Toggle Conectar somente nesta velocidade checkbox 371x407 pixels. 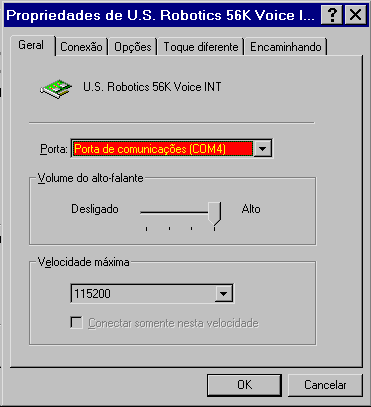click(77, 323)
